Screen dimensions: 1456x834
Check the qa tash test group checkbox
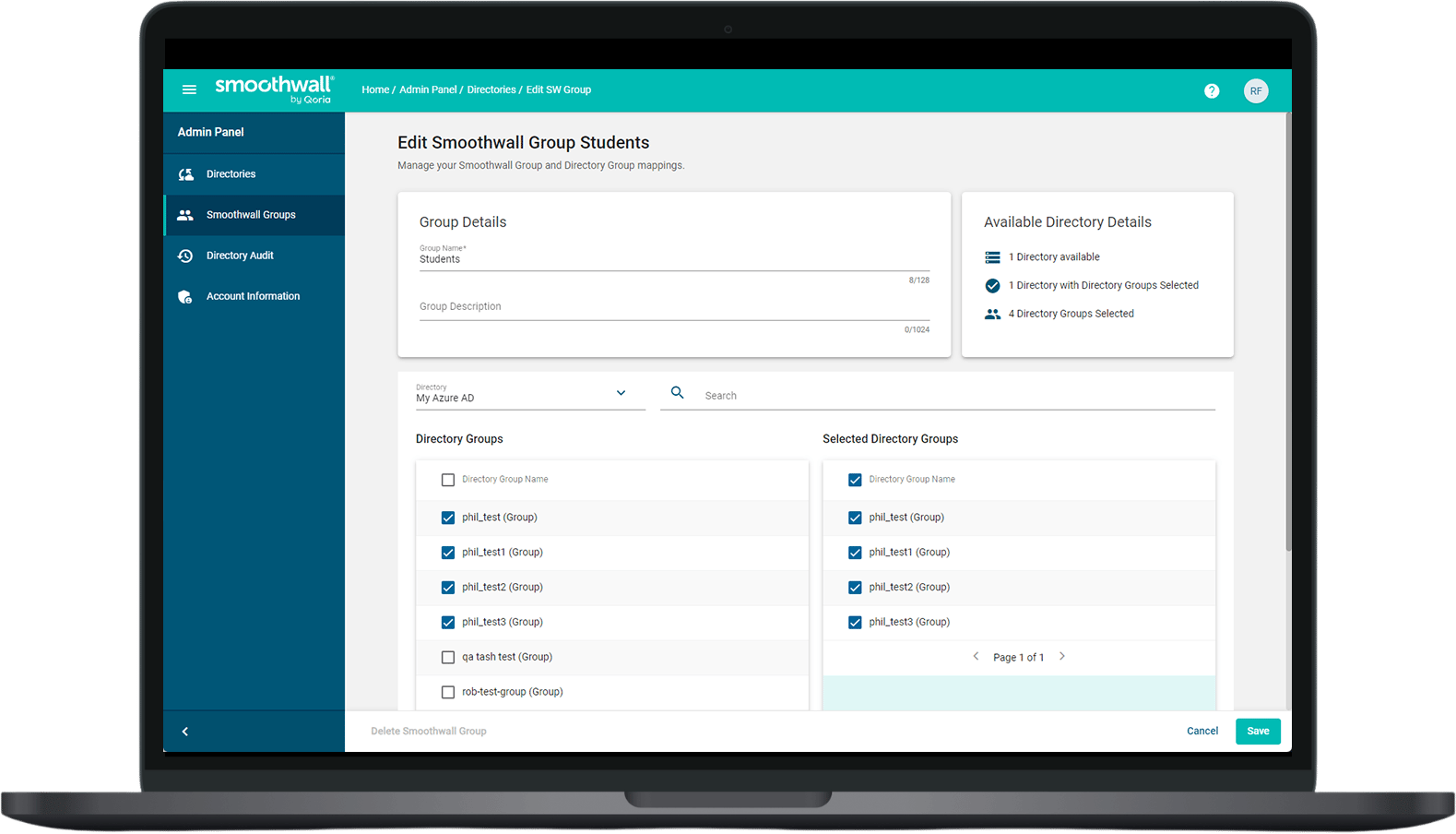pyautogui.click(x=448, y=658)
